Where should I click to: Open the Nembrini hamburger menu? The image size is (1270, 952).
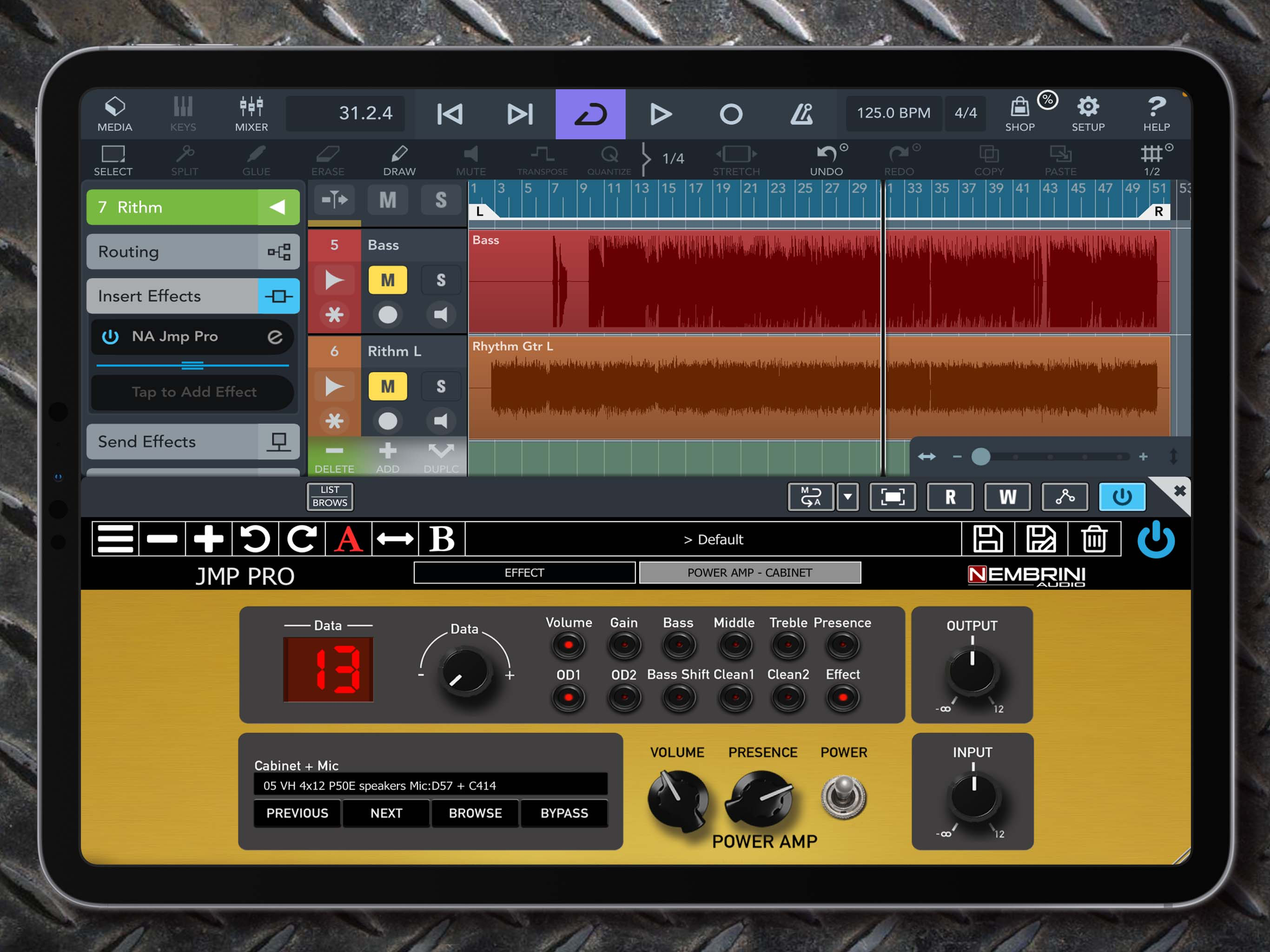pyautogui.click(x=115, y=539)
